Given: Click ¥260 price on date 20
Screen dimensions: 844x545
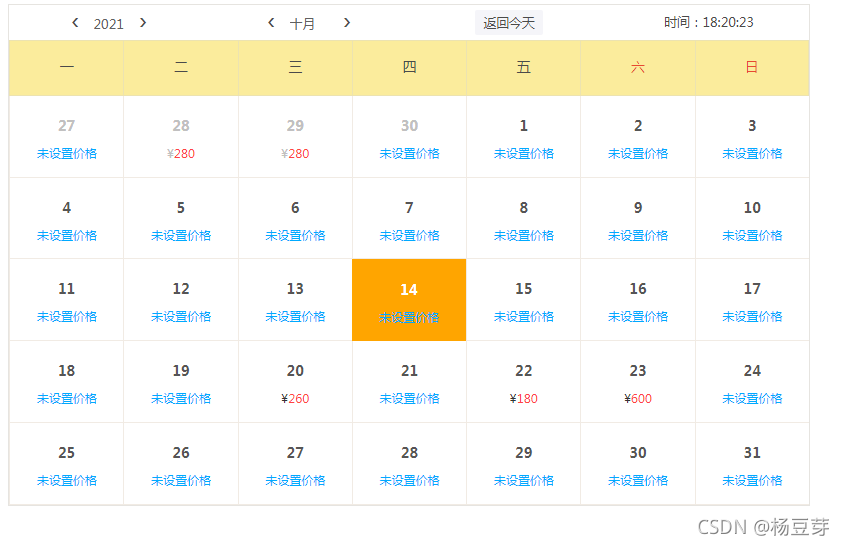Looking at the screenshot, I should click(x=295, y=399).
